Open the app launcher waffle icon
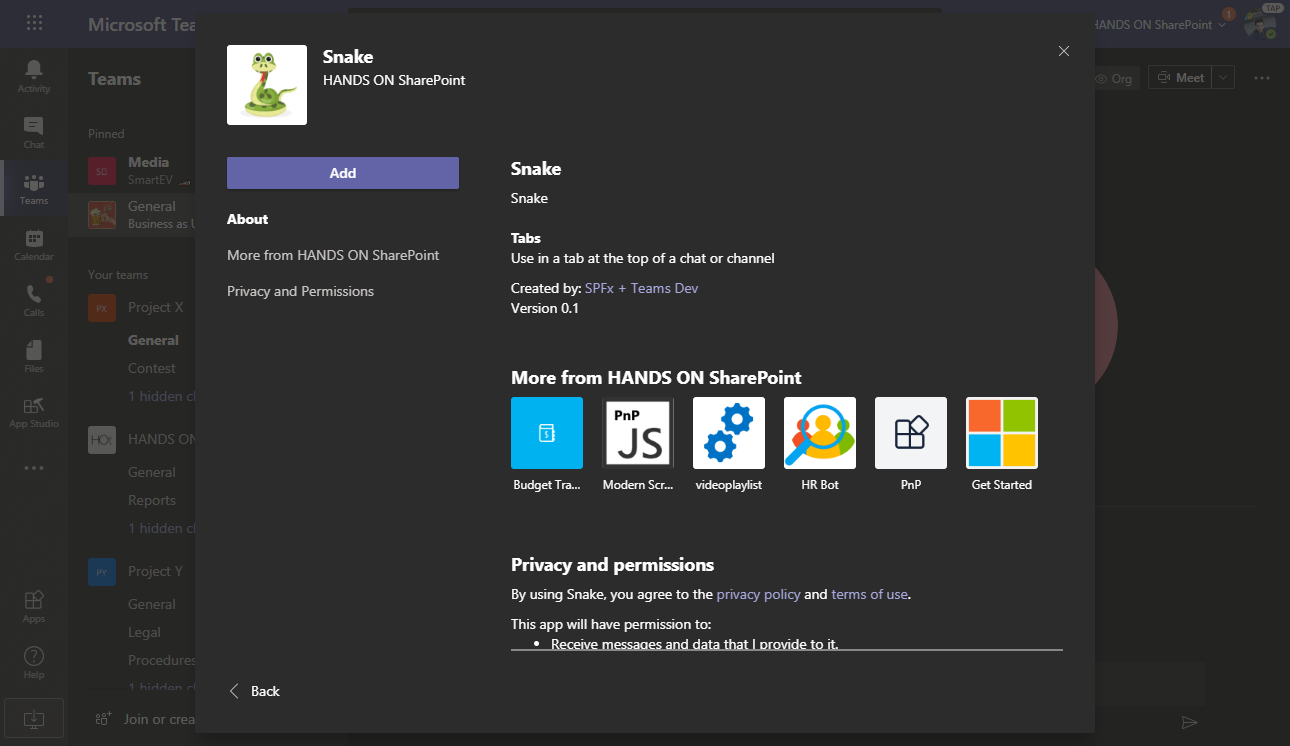Viewport: 1290px width, 746px height. [34, 23]
